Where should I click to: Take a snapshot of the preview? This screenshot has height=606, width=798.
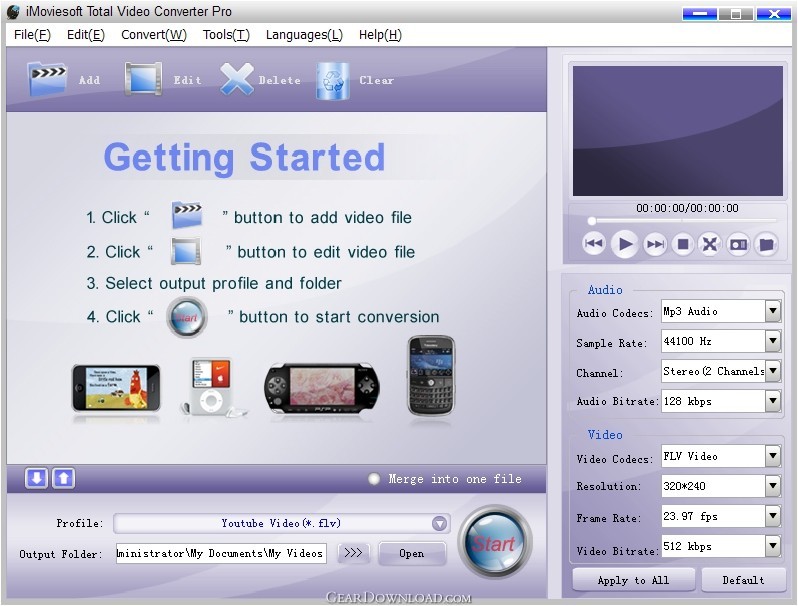(738, 245)
